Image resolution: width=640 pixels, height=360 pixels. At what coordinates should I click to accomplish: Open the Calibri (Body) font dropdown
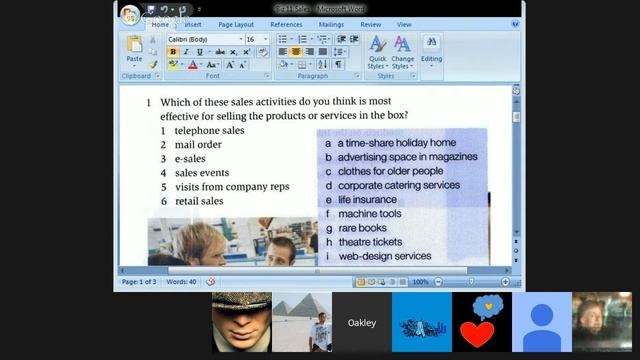pyautogui.click(x=240, y=39)
